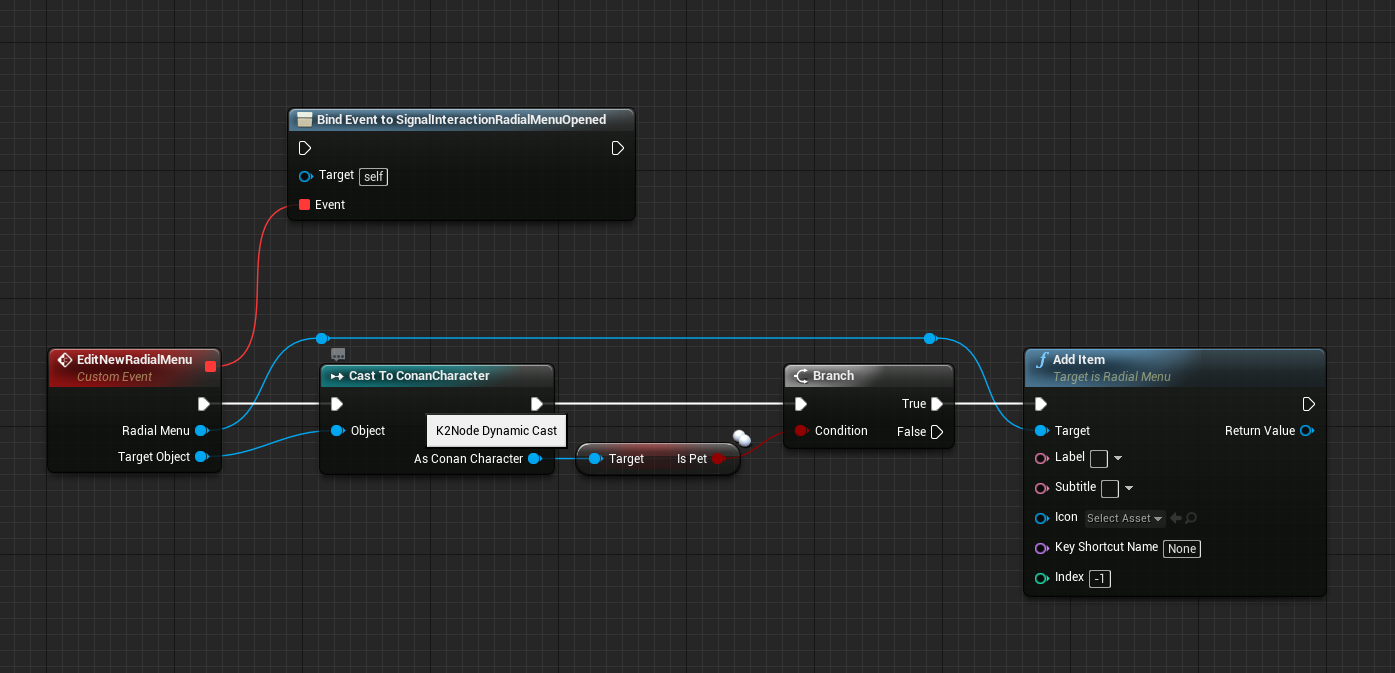The width and height of the screenshot is (1395, 673).
Task: Click the use-selected arrow beside Icon asset
Action: point(1176,518)
